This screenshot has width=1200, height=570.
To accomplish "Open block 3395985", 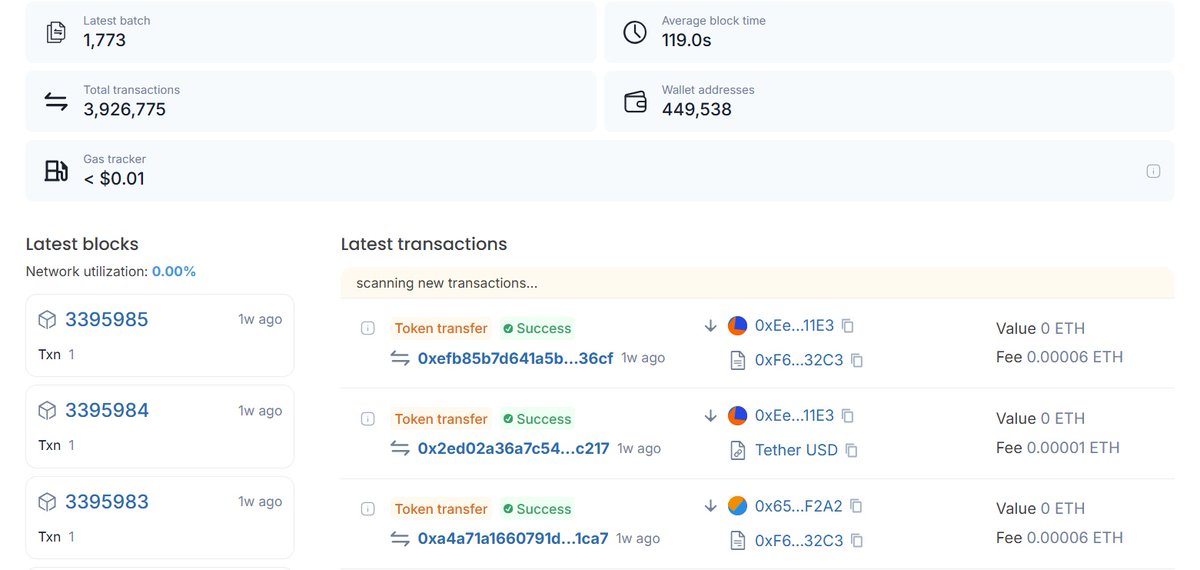I will tap(107, 320).
